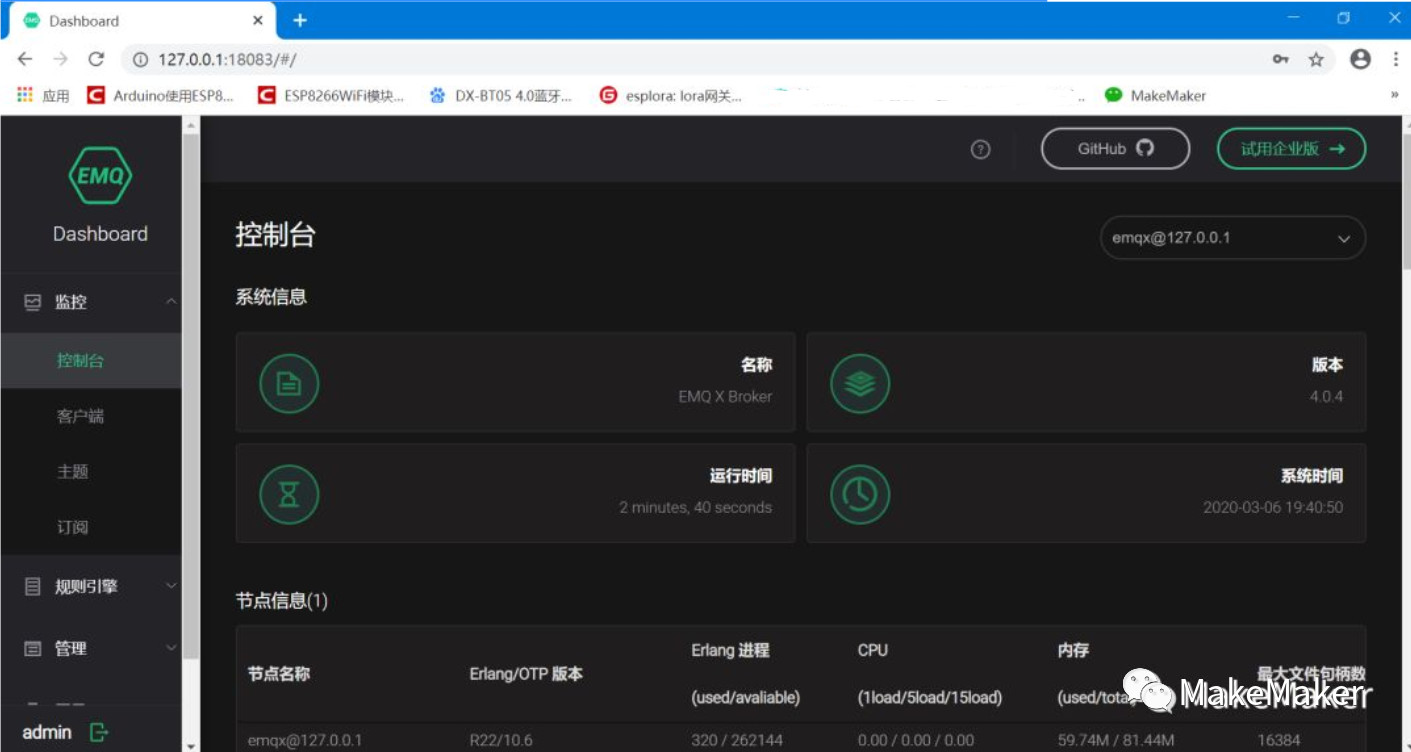Click the 试用企业版 button
Screen dimensions: 1411x752
click(x=1290, y=149)
